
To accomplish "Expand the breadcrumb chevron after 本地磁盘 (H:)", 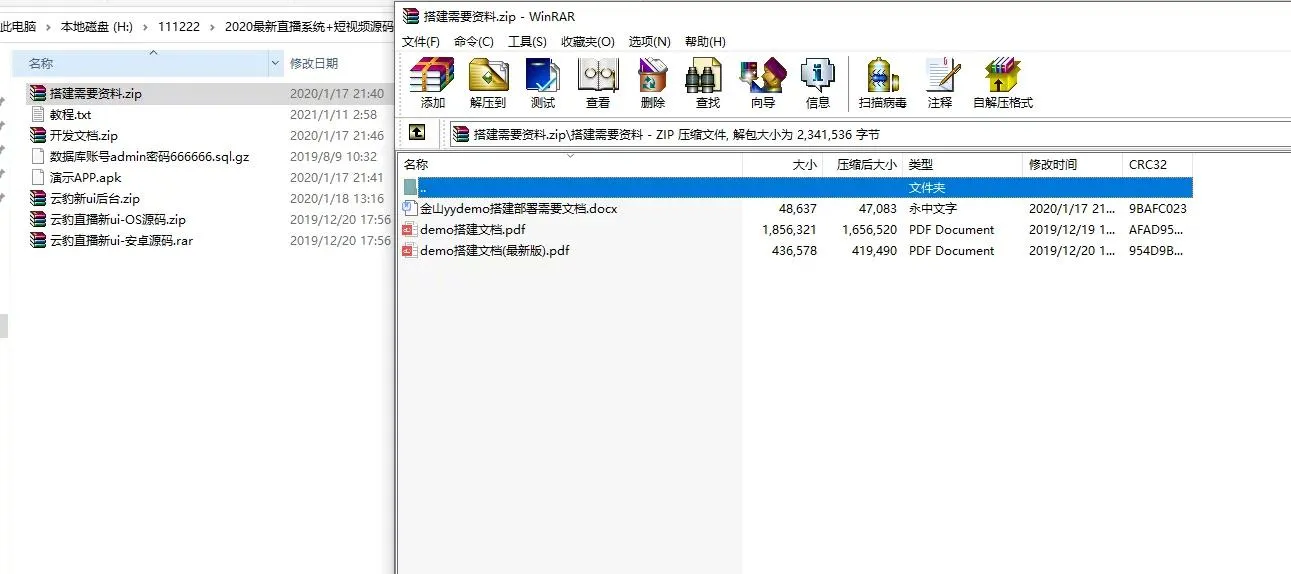I will [x=145, y=27].
